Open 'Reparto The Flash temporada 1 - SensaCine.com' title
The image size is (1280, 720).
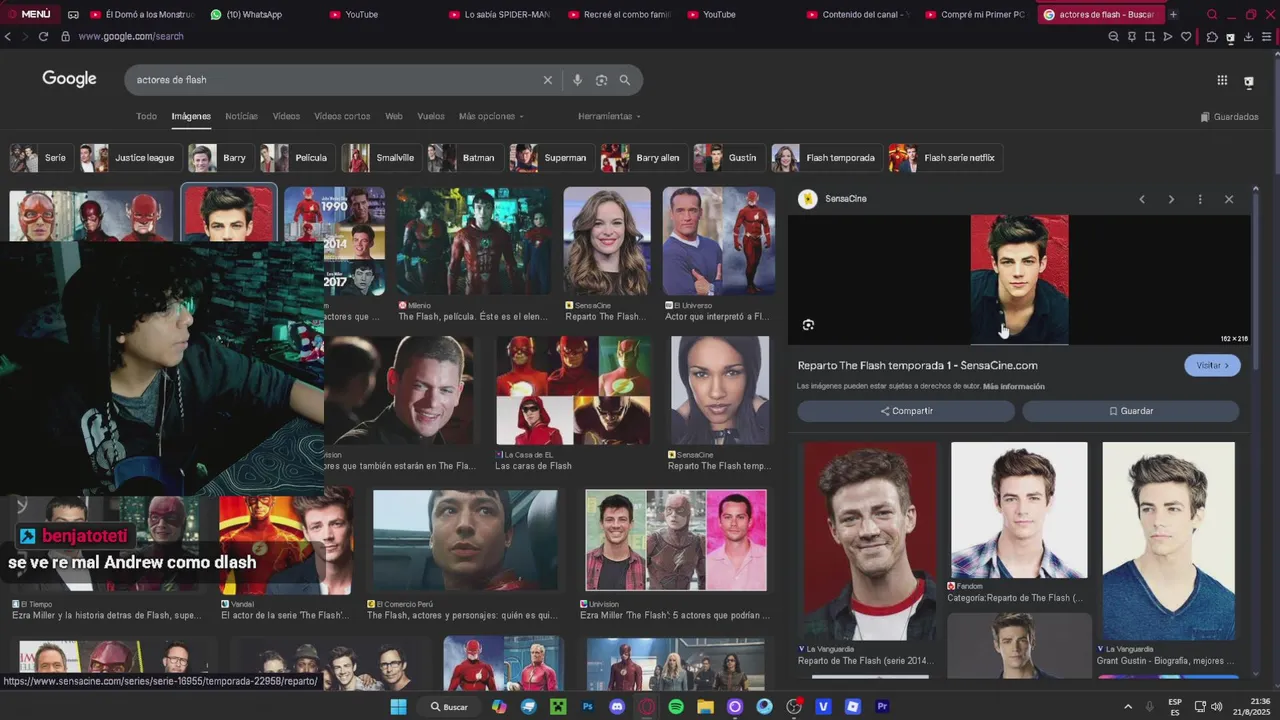[917, 365]
